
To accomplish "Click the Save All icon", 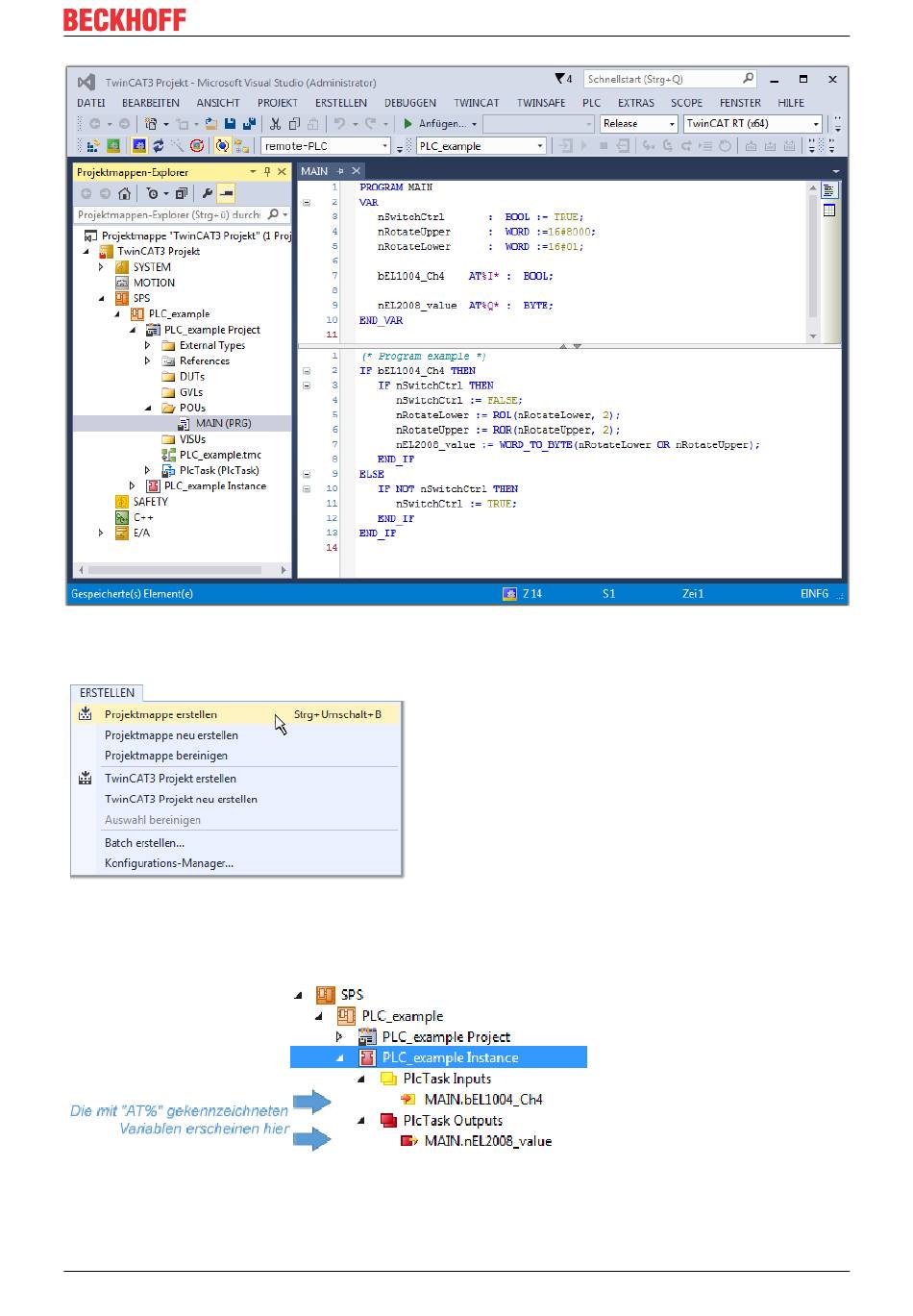I will (249, 124).
